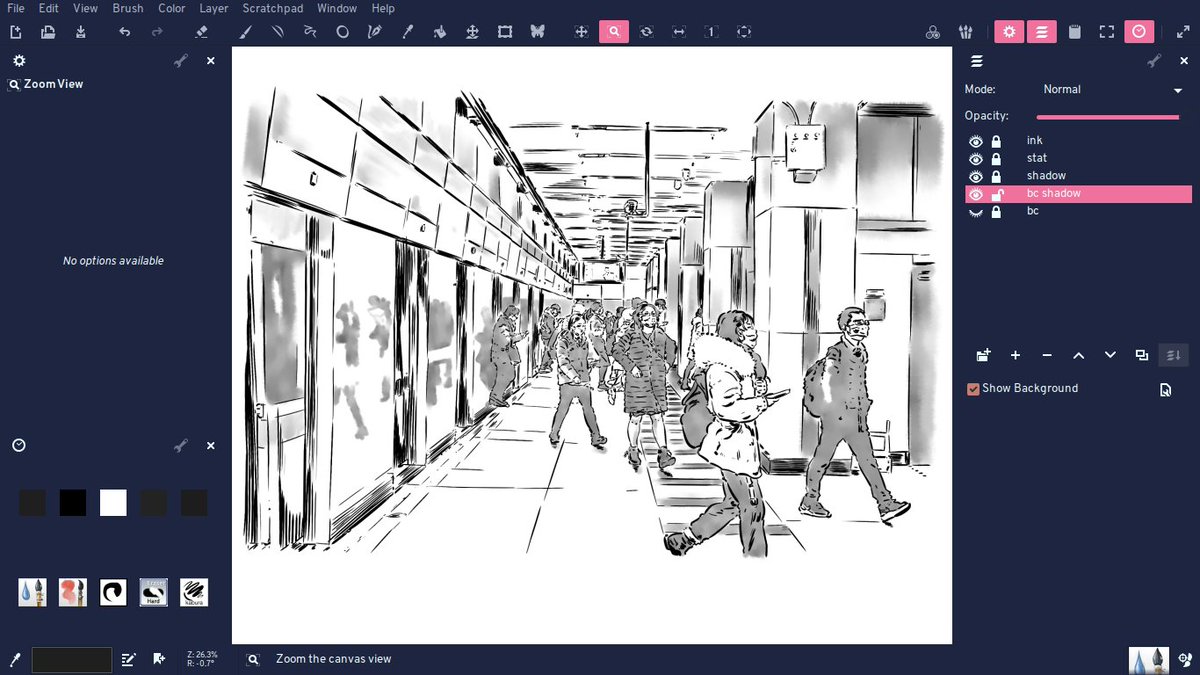Click the duplicate layer button
1200x675 pixels.
(x=1142, y=355)
